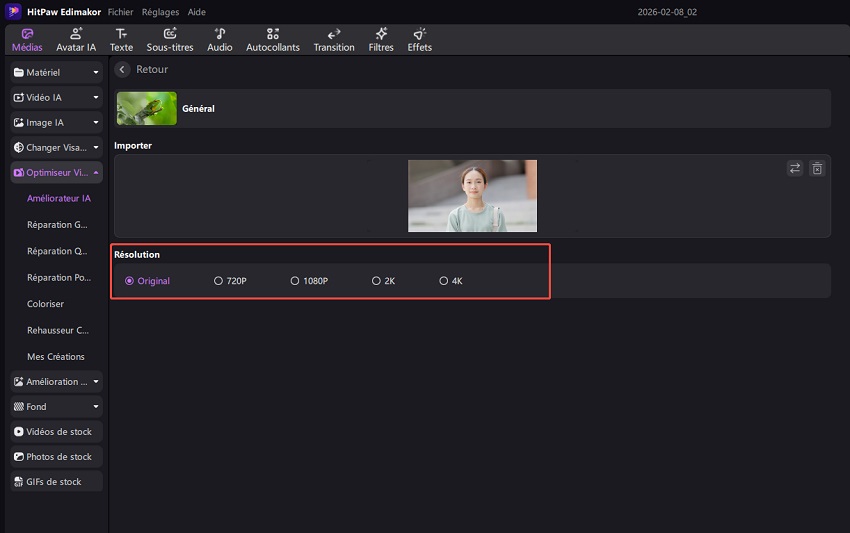The height and width of the screenshot is (533, 850).
Task: Open the Médias tab icon
Action: (27, 34)
